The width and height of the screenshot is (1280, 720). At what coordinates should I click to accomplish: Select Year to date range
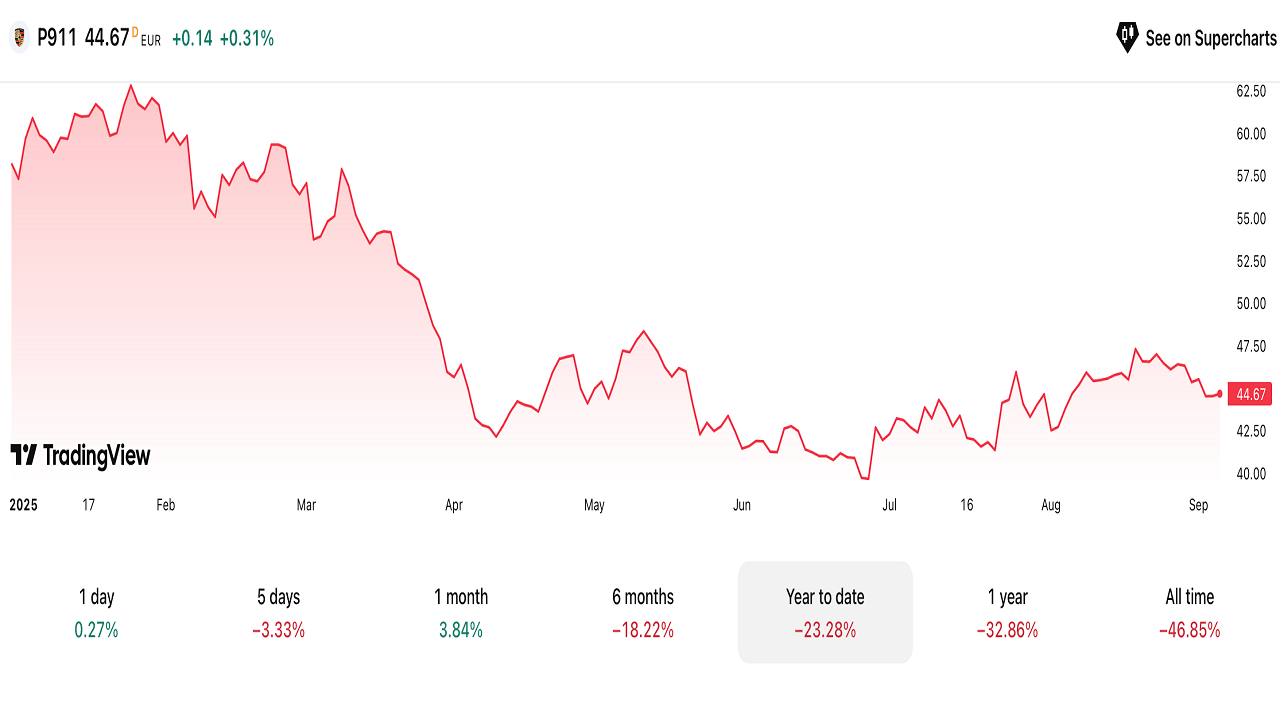click(x=825, y=612)
